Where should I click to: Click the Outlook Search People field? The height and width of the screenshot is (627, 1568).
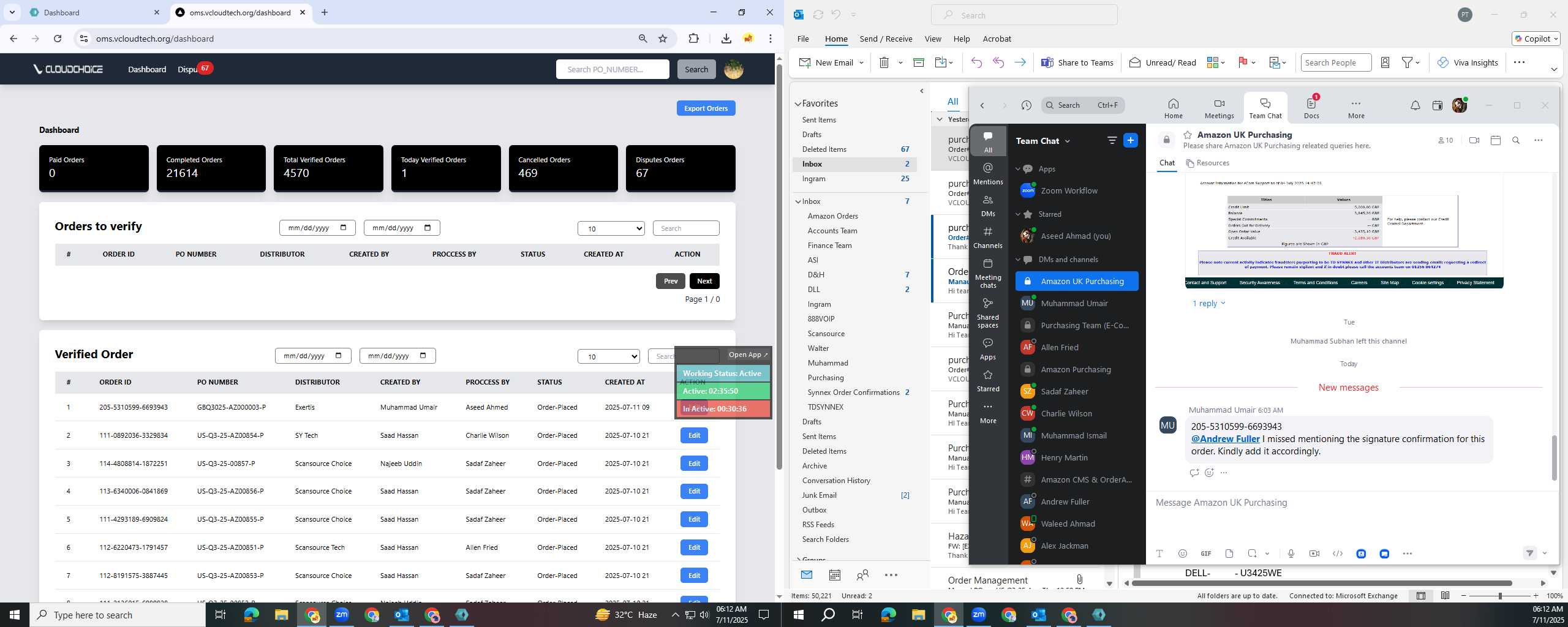[x=1336, y=62]
